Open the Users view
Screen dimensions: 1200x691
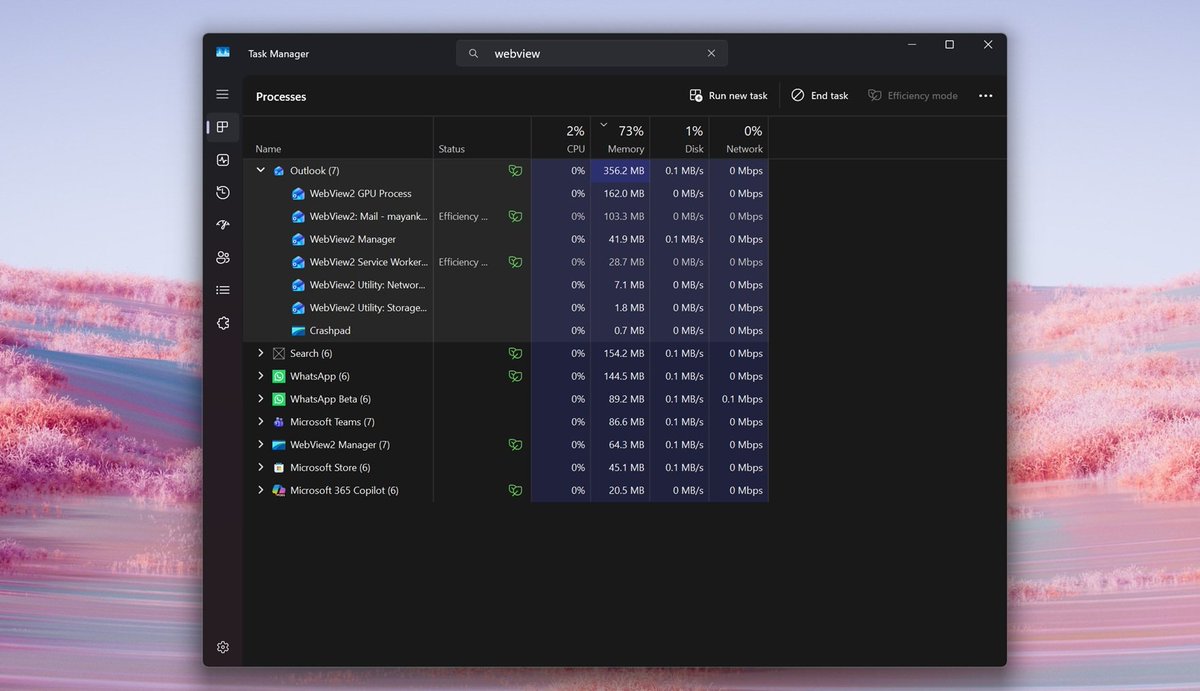222,257
